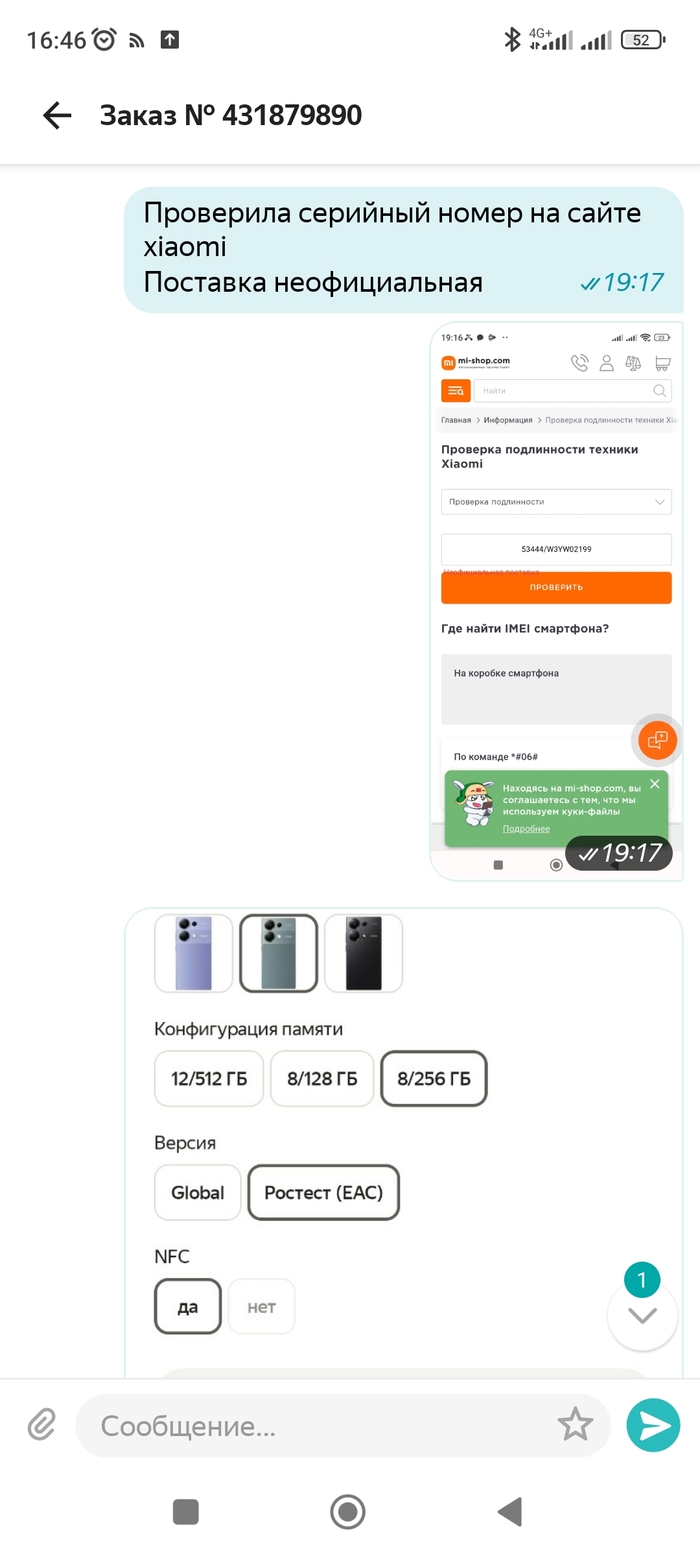Send message with the teal arrow button

click(653, 1425)
